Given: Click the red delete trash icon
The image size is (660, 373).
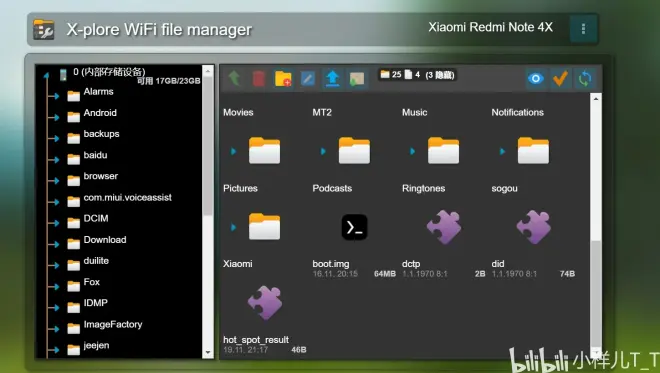Looking at the screenshot, I should coord(258,79).
